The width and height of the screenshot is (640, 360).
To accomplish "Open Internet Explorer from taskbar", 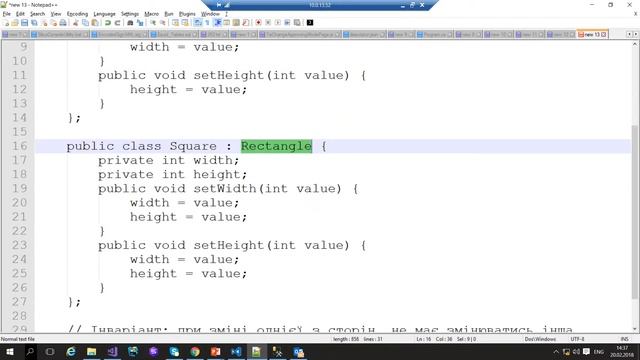I will tap(71, 351).
